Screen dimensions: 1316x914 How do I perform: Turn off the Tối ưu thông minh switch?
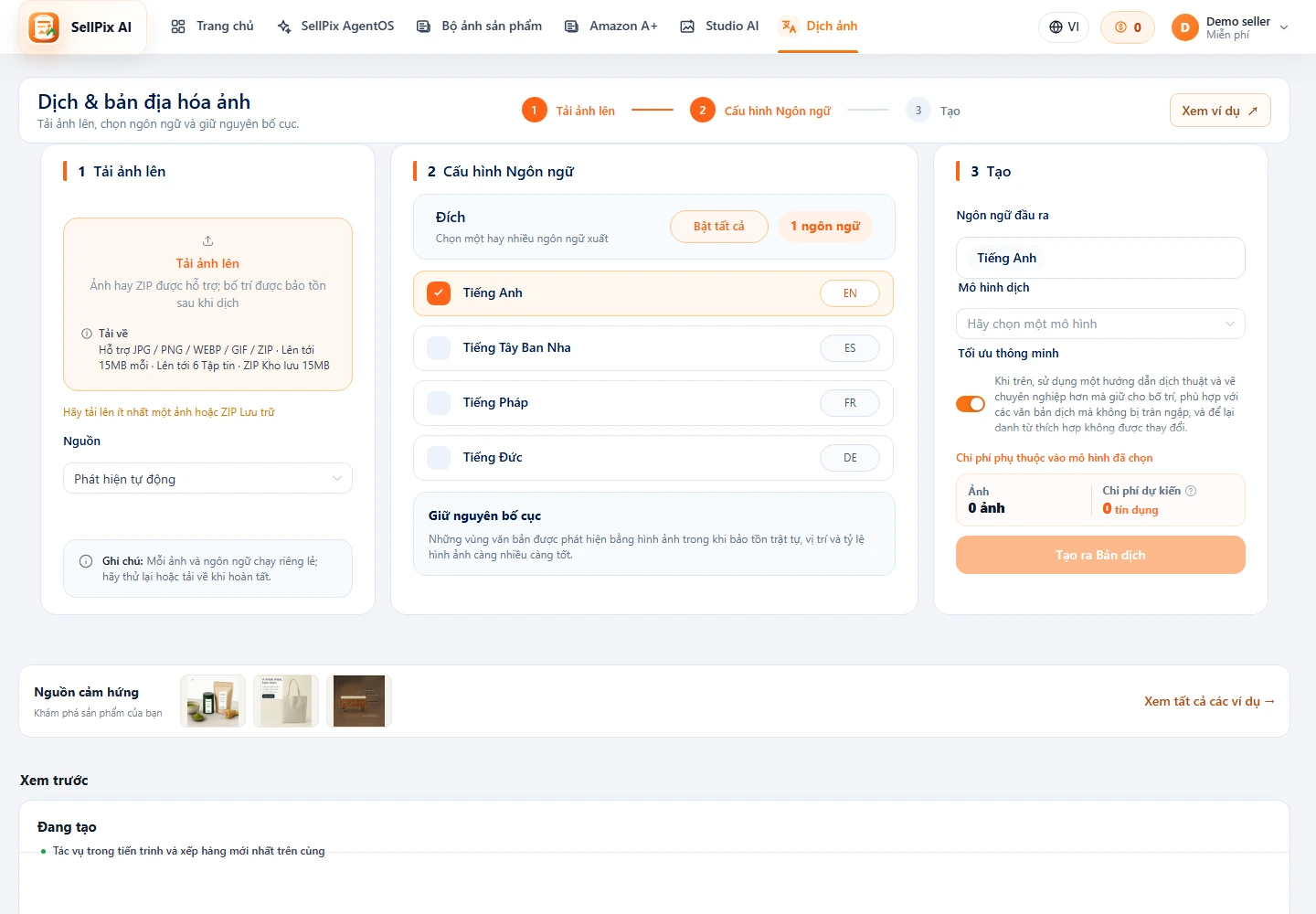click(971, 404)
